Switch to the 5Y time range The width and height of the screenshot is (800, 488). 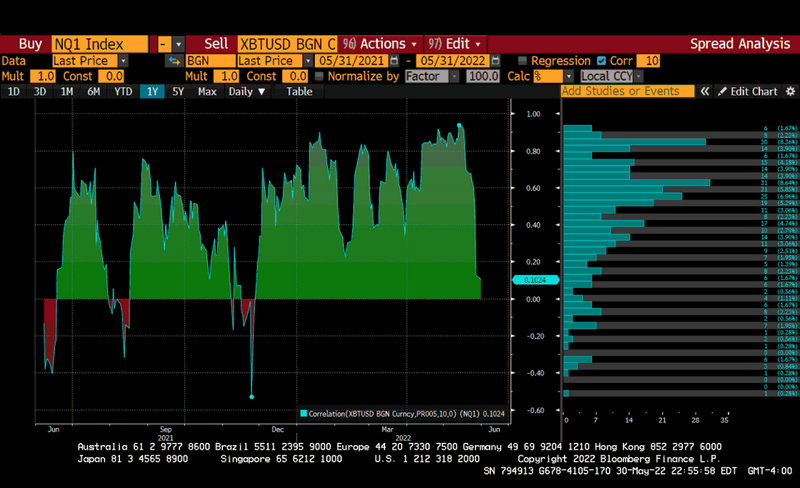pos(178,91)
